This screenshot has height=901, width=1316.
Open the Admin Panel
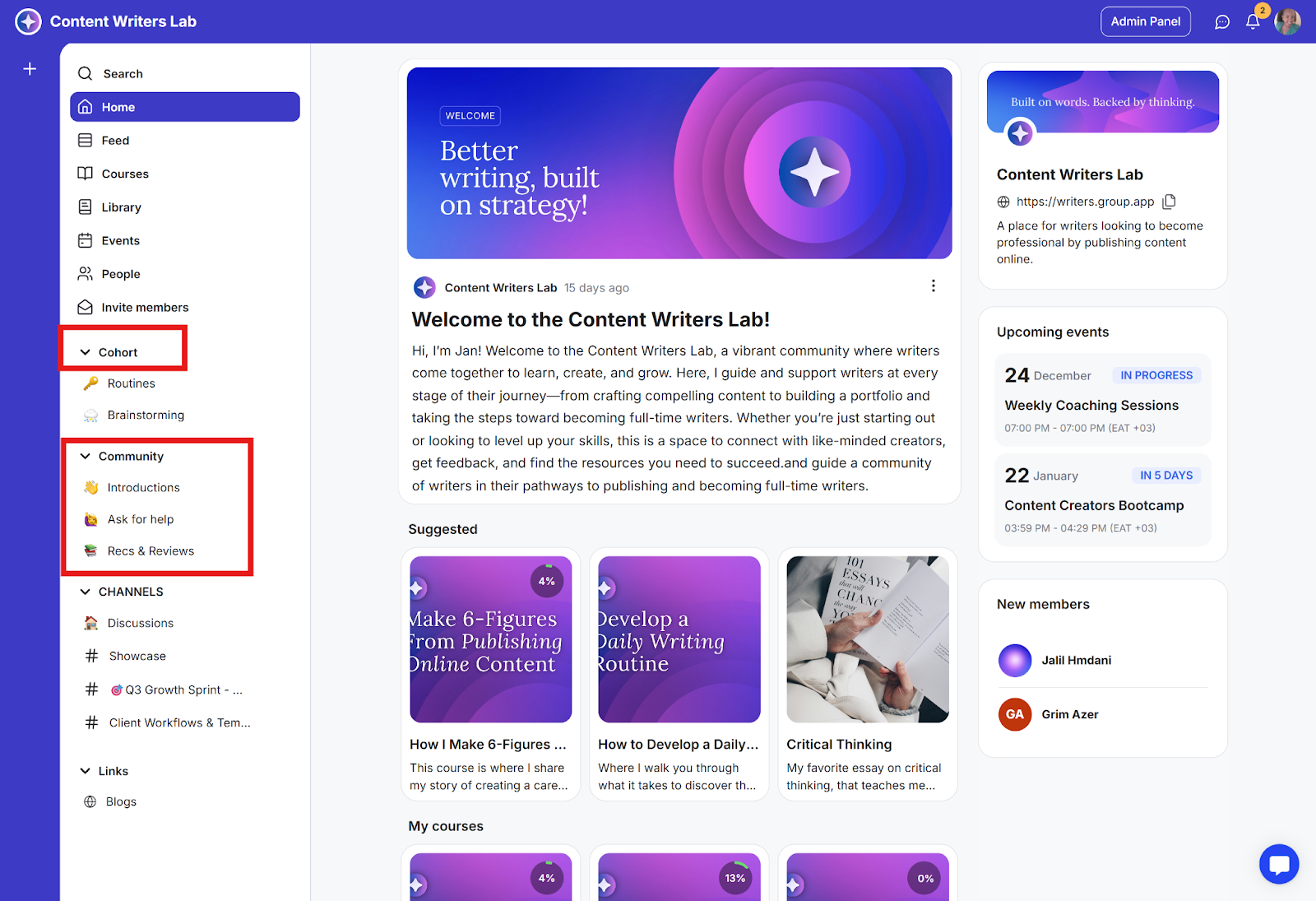pyautogui.click(x=1146, y=21)
